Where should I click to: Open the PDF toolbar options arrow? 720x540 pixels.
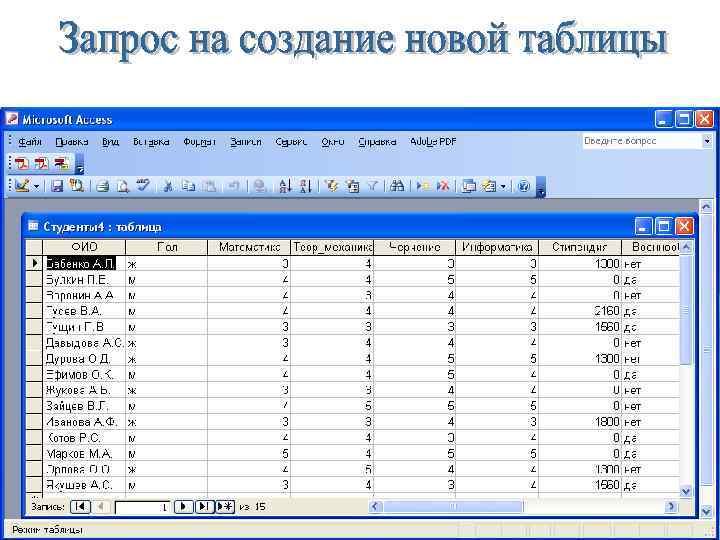pos(79,165)
